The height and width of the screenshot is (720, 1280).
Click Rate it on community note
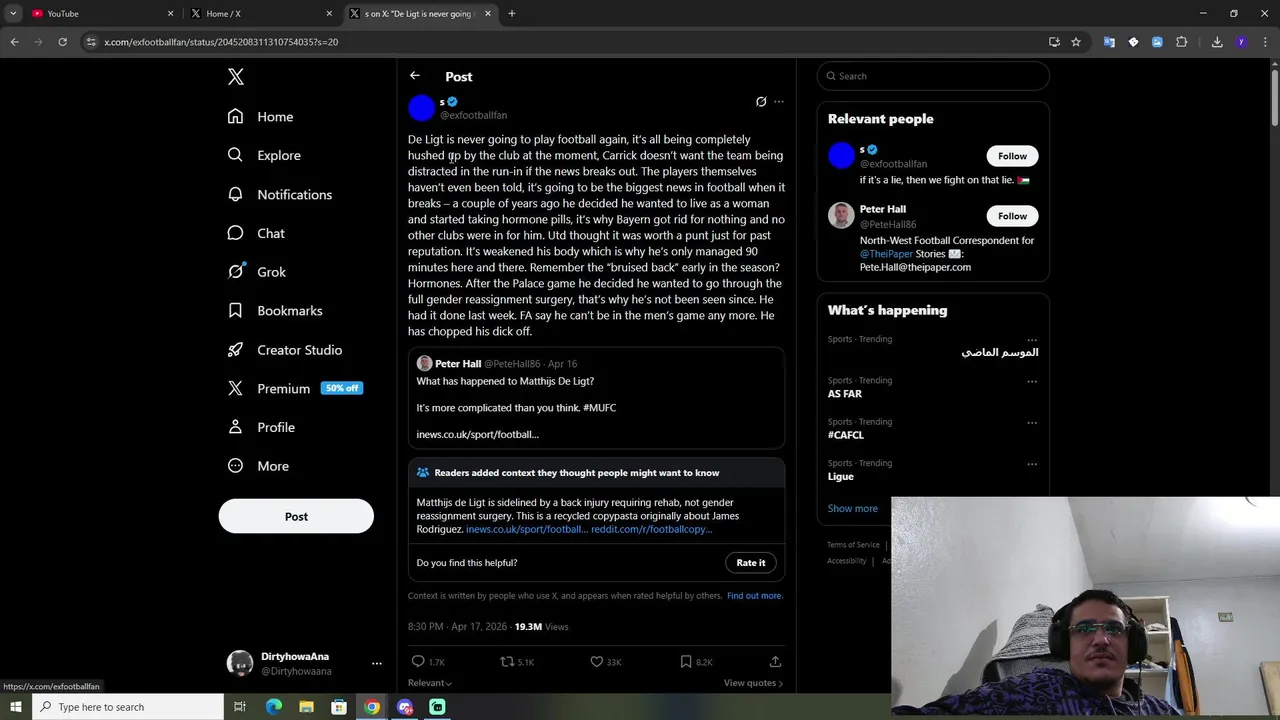(x=751, y=563)
